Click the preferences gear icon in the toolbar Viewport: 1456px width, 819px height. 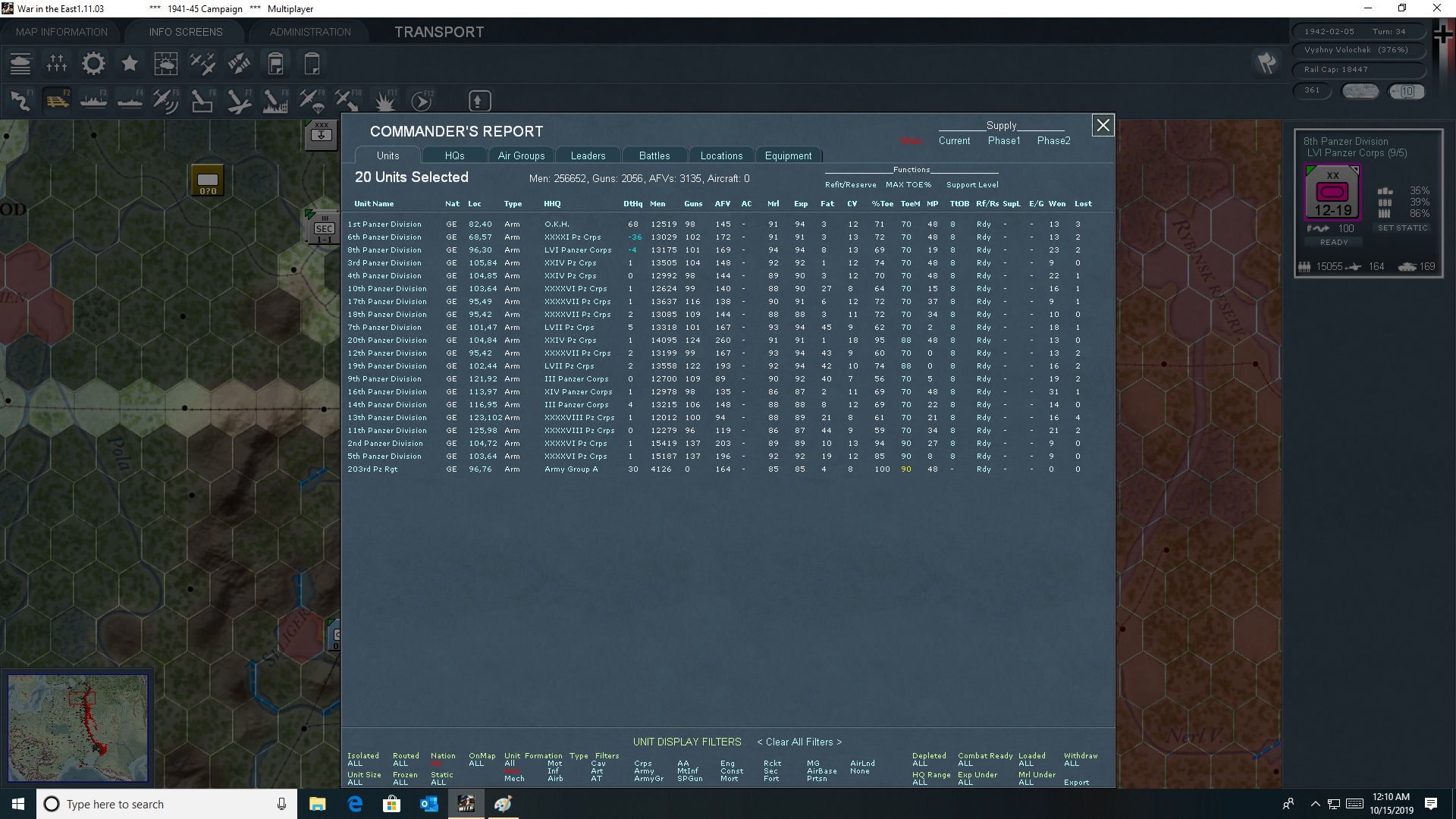pyautogui.click(x=93, y=63)
